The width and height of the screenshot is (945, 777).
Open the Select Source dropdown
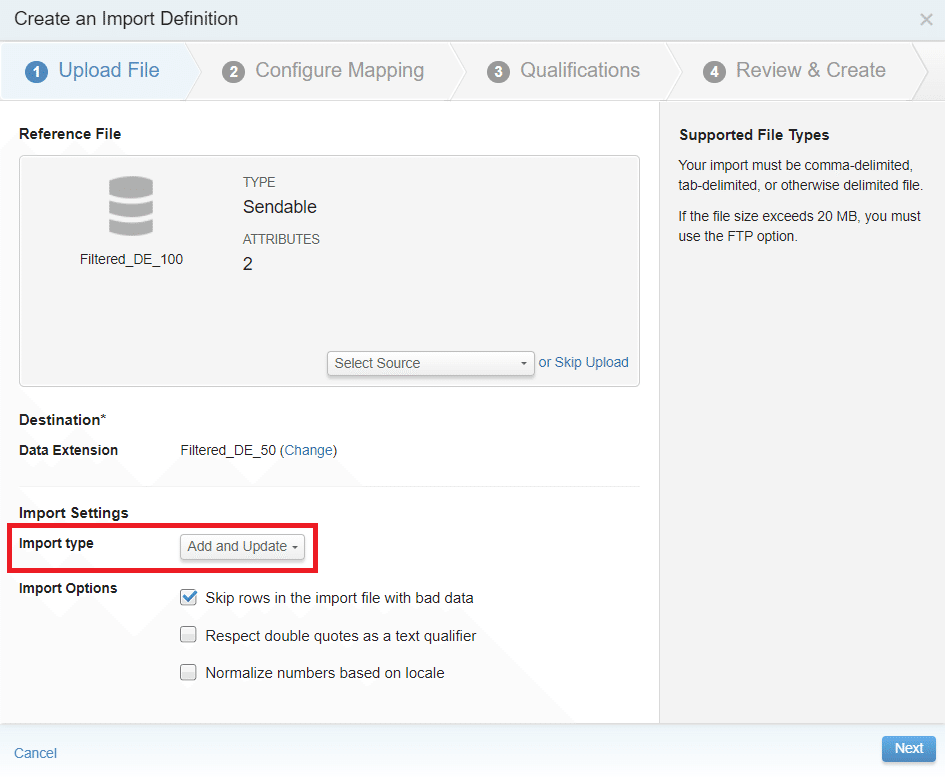pyautogui.click(x=430, y=363)
